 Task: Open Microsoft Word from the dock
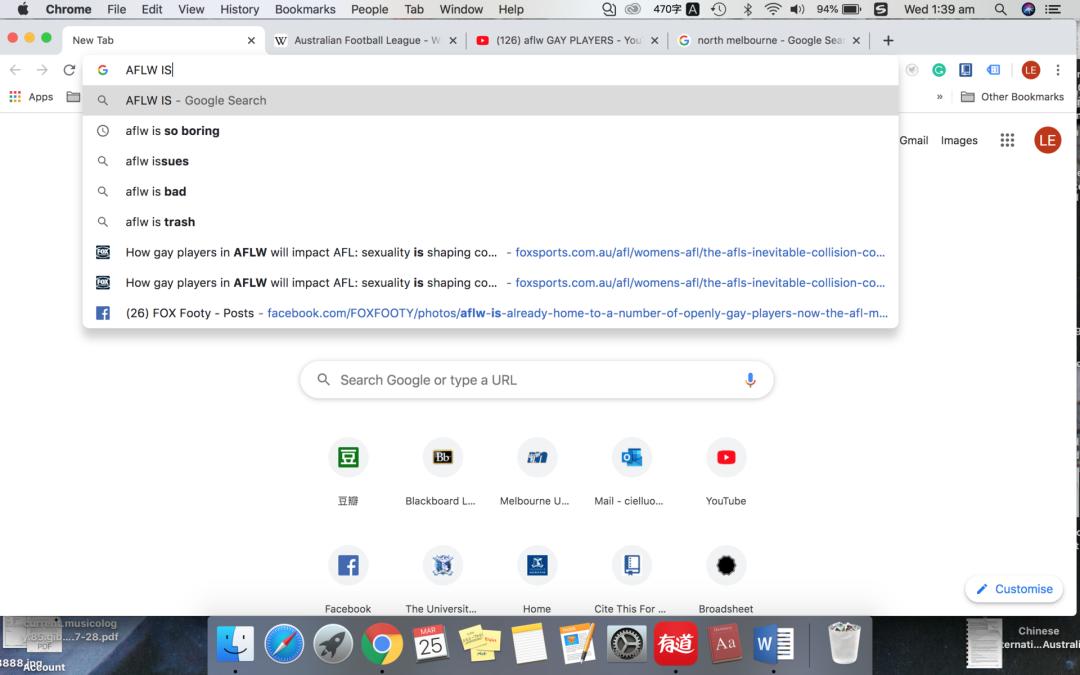[775, 645]
